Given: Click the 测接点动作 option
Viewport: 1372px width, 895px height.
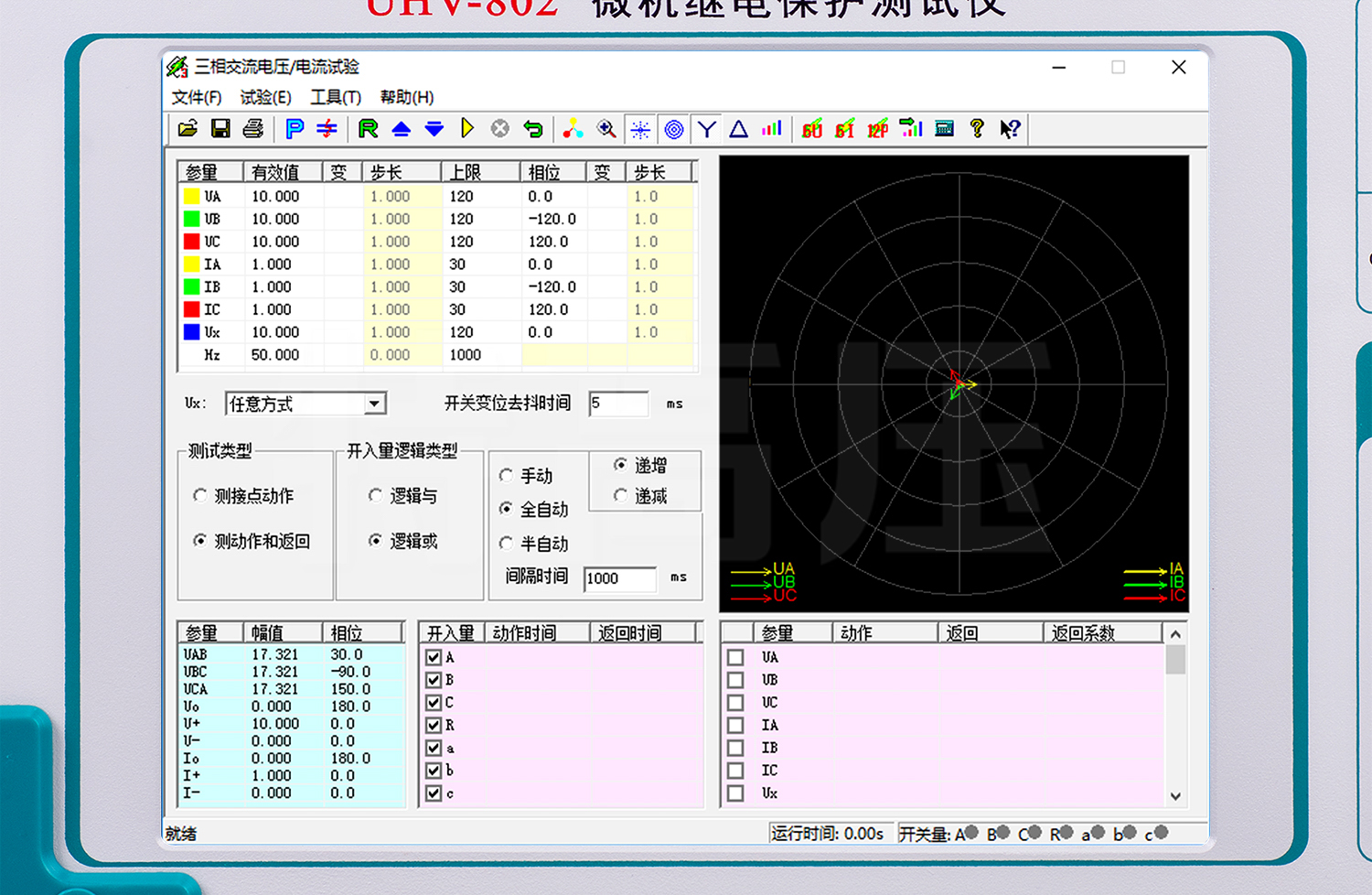Looking at the screenshot, I should (200, 495).
